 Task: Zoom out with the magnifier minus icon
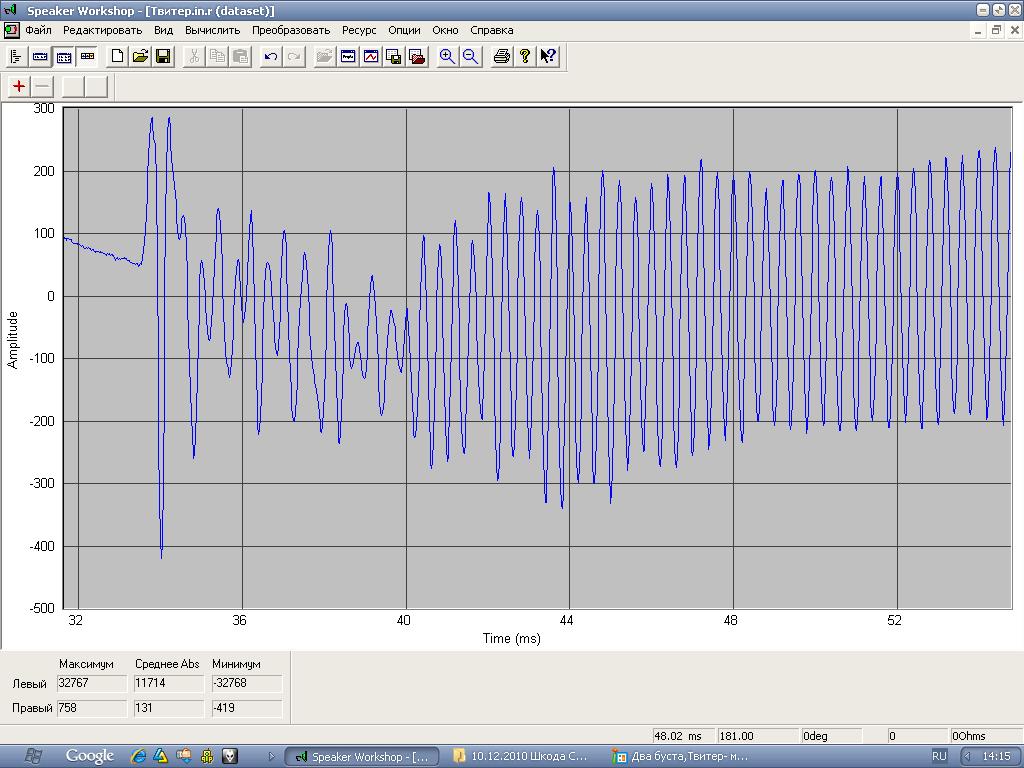pyautogui.click(x=470, y=57)
